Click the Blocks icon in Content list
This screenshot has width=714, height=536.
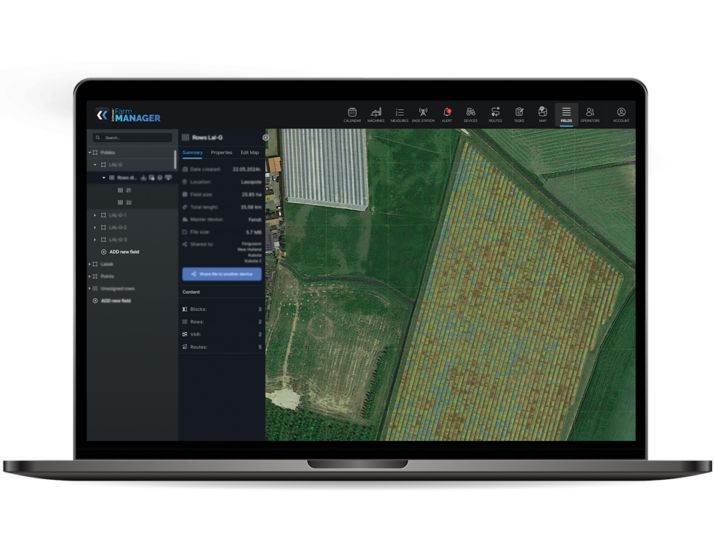[185, 309]
